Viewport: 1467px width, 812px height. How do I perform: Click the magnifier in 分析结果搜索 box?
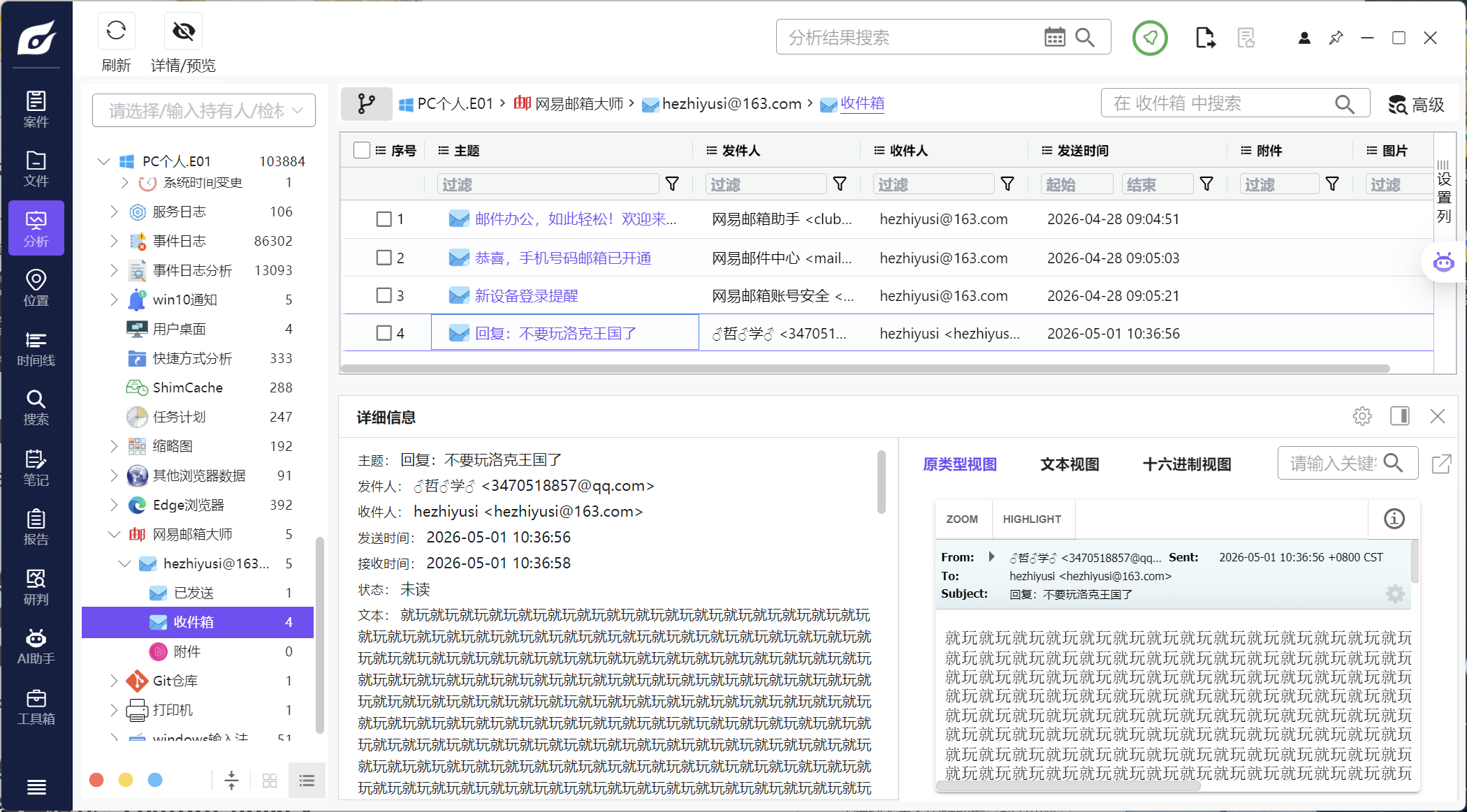[x=1085, y=37]
